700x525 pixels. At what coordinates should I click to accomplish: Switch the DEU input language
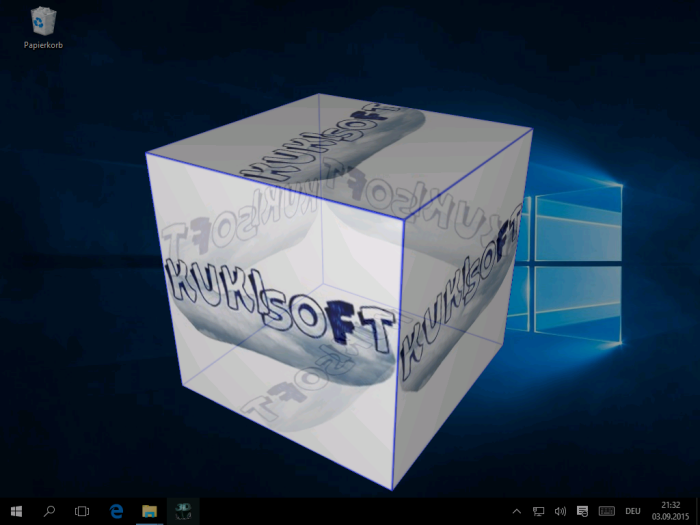[x=632, y=511]
